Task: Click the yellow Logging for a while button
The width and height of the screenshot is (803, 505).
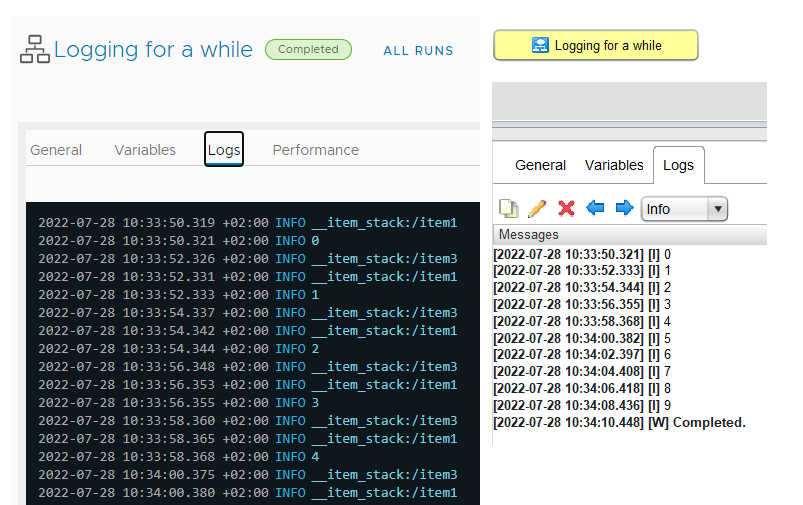Action: point(595,45)
